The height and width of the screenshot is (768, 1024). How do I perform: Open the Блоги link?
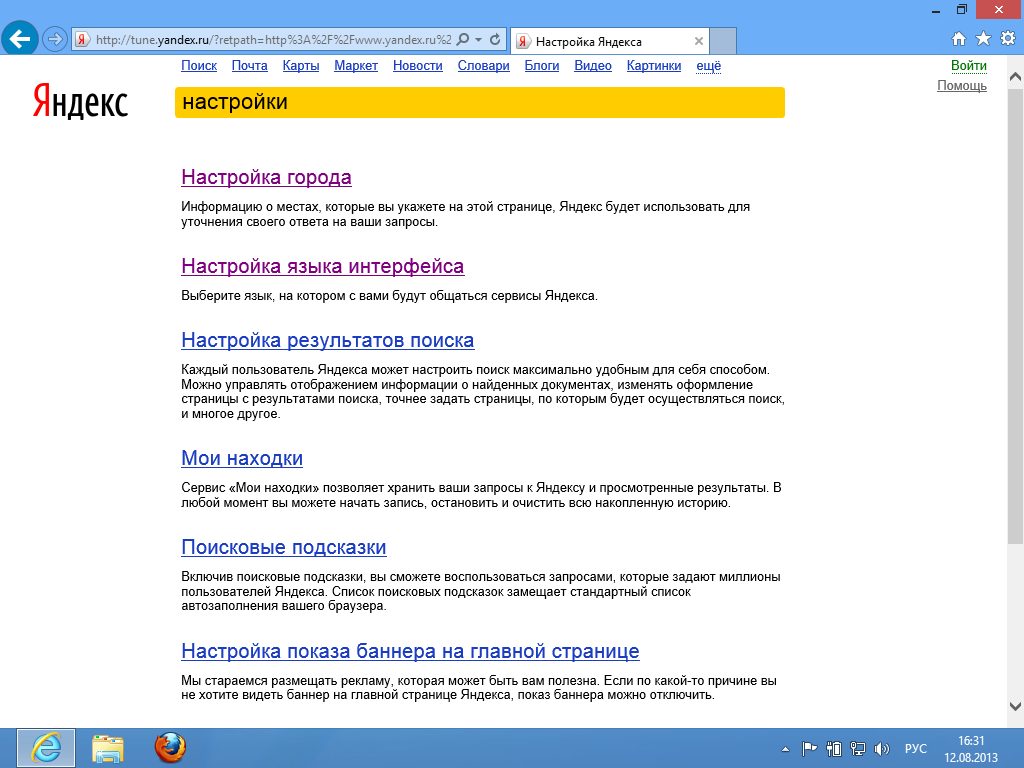[x=542, y=65]
